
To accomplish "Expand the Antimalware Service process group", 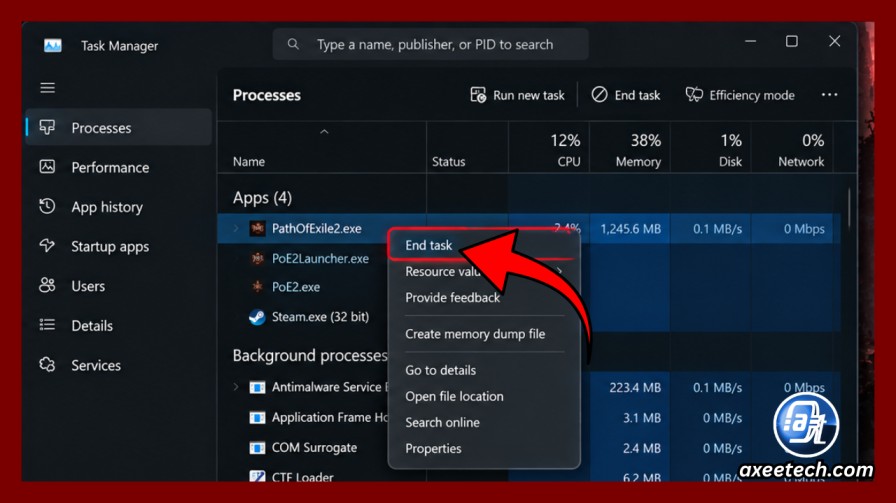I will tap(236, 388).
